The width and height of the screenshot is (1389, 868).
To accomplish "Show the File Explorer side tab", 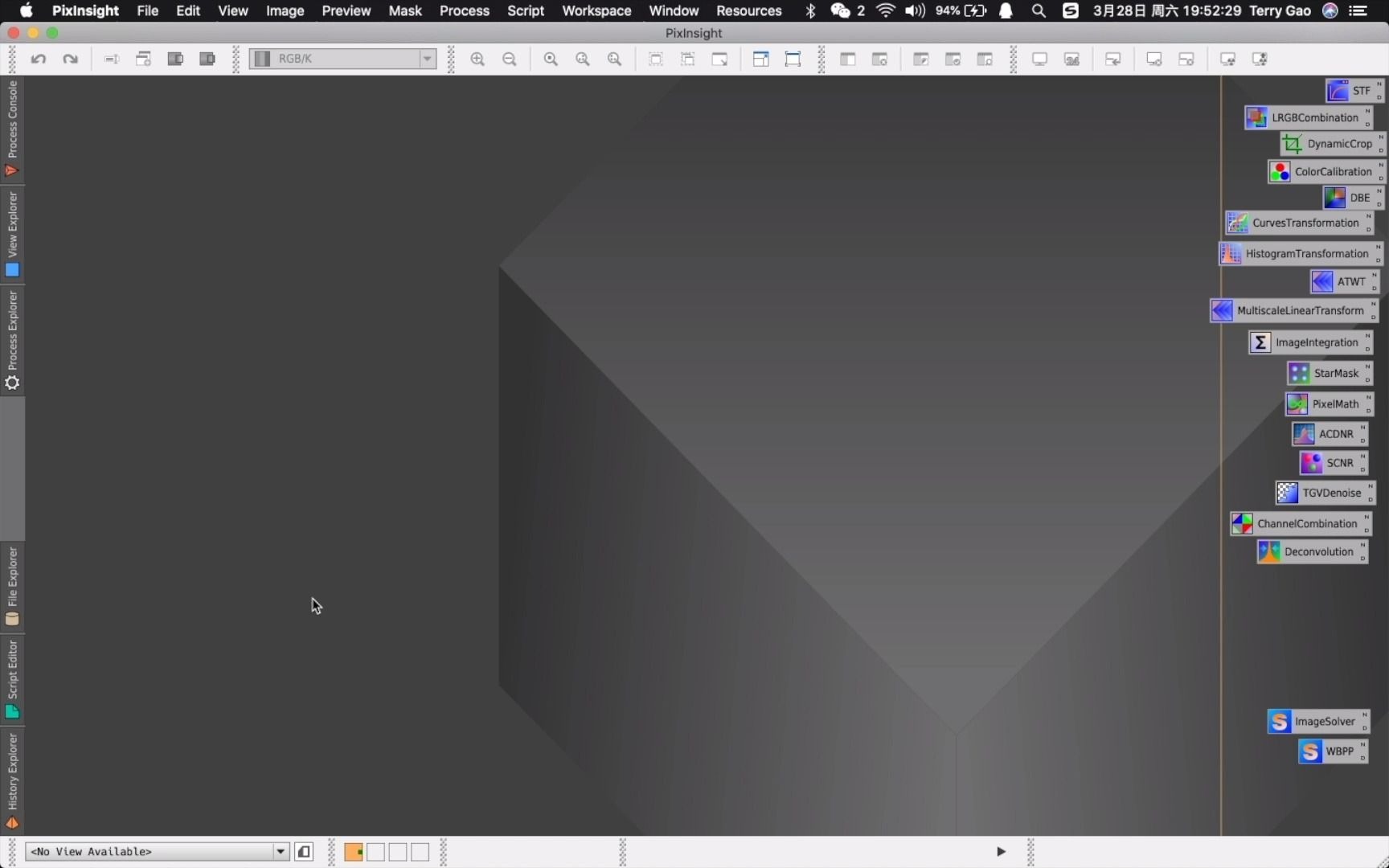I will (12, 586).
